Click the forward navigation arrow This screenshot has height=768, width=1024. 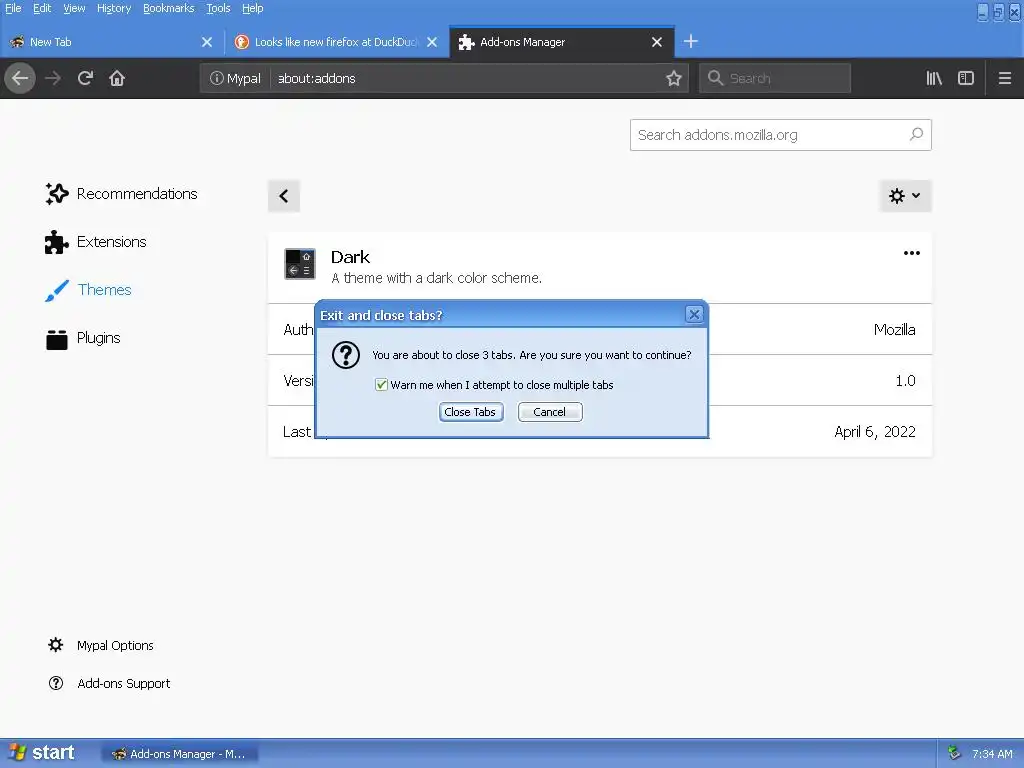53,78
